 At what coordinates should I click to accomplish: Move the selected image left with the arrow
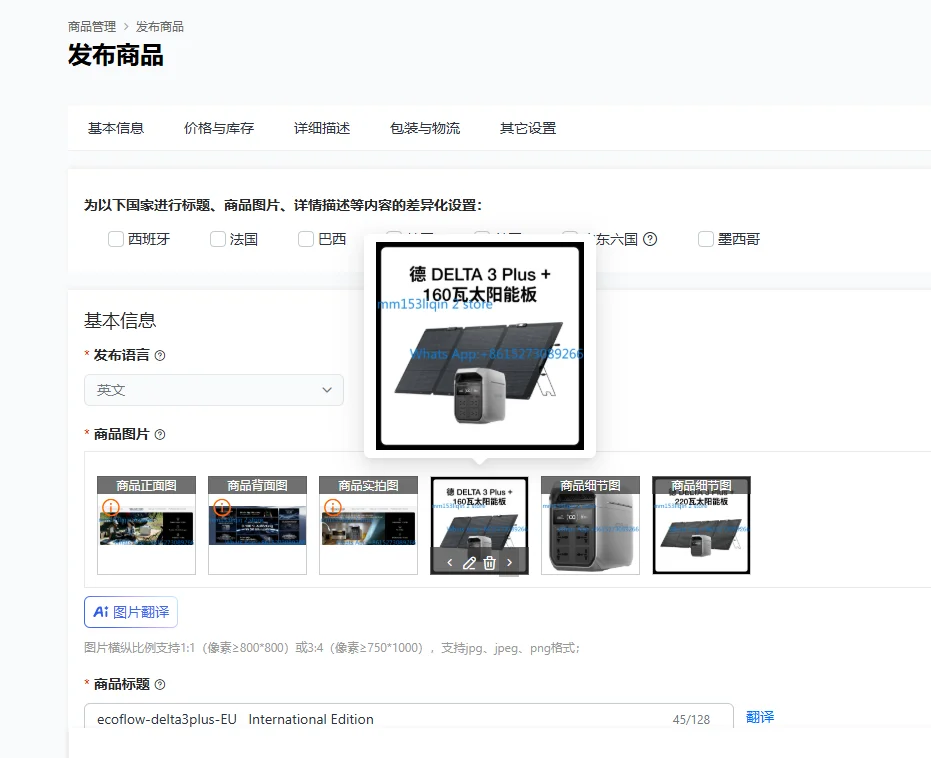(449, 563)
